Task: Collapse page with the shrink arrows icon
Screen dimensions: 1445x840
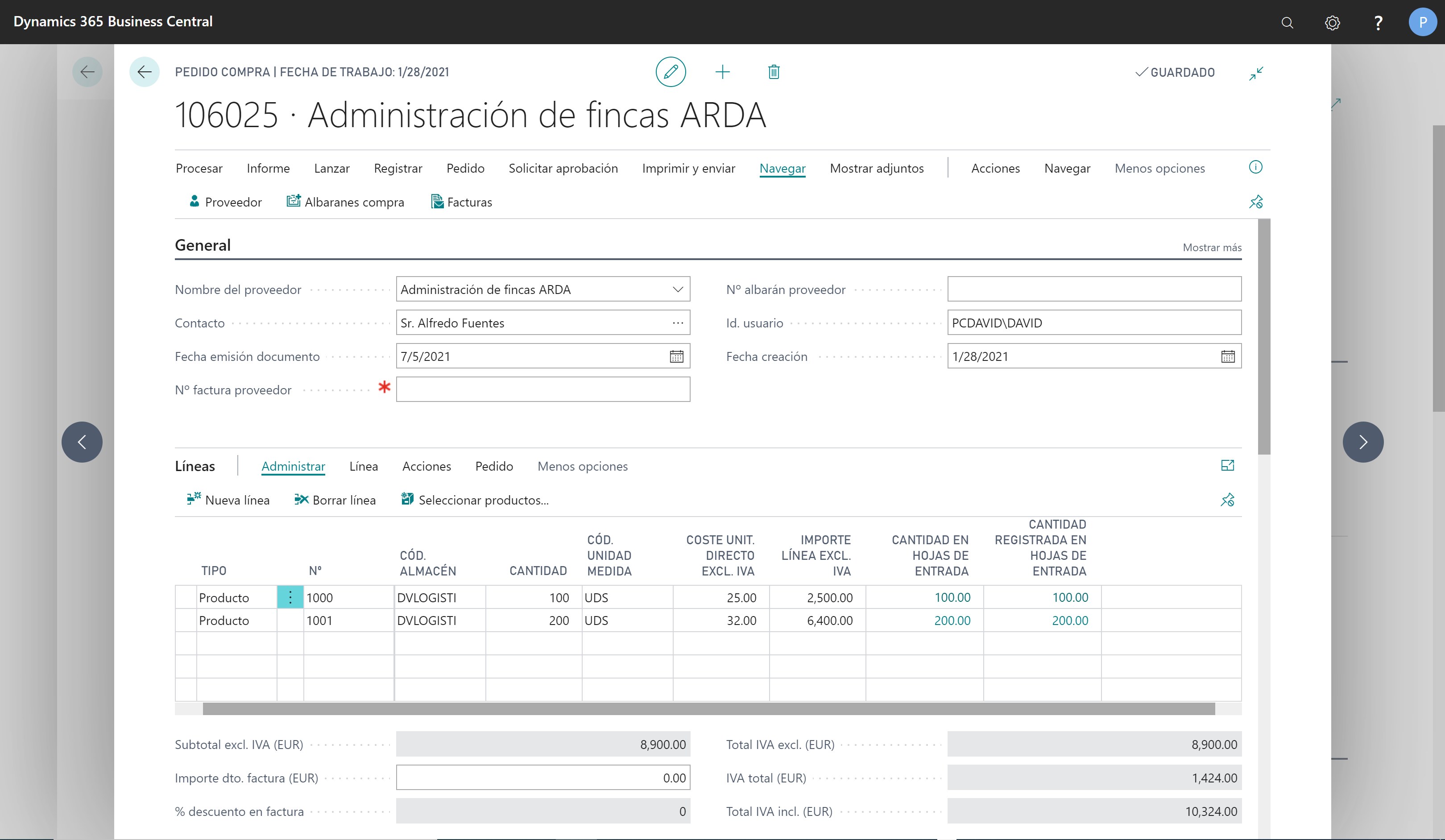Action: [1256, 74]
